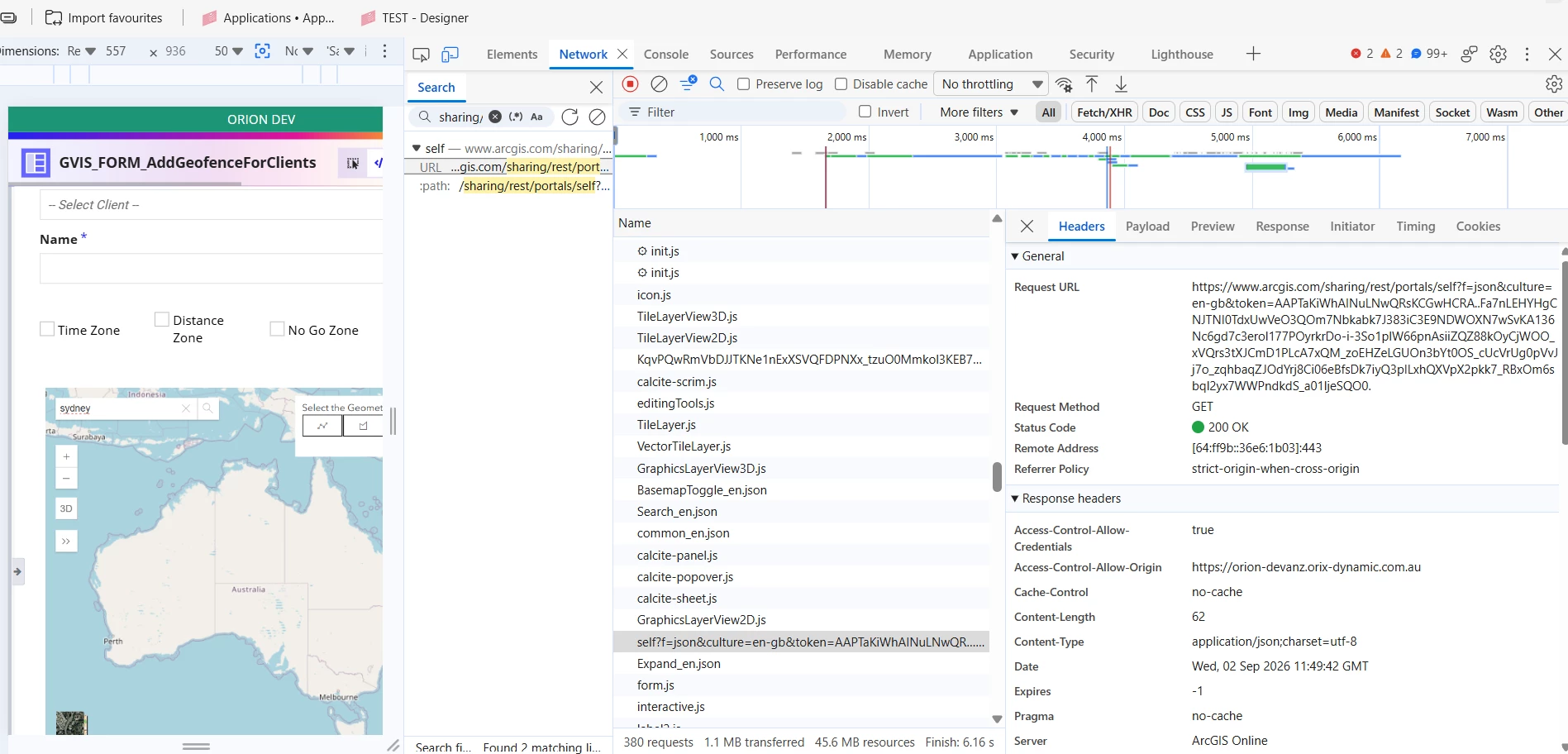This screenshot has width=1568, height=754.
Task: Enable Preserve log checkbox
Action: click(x=743, y=84)
